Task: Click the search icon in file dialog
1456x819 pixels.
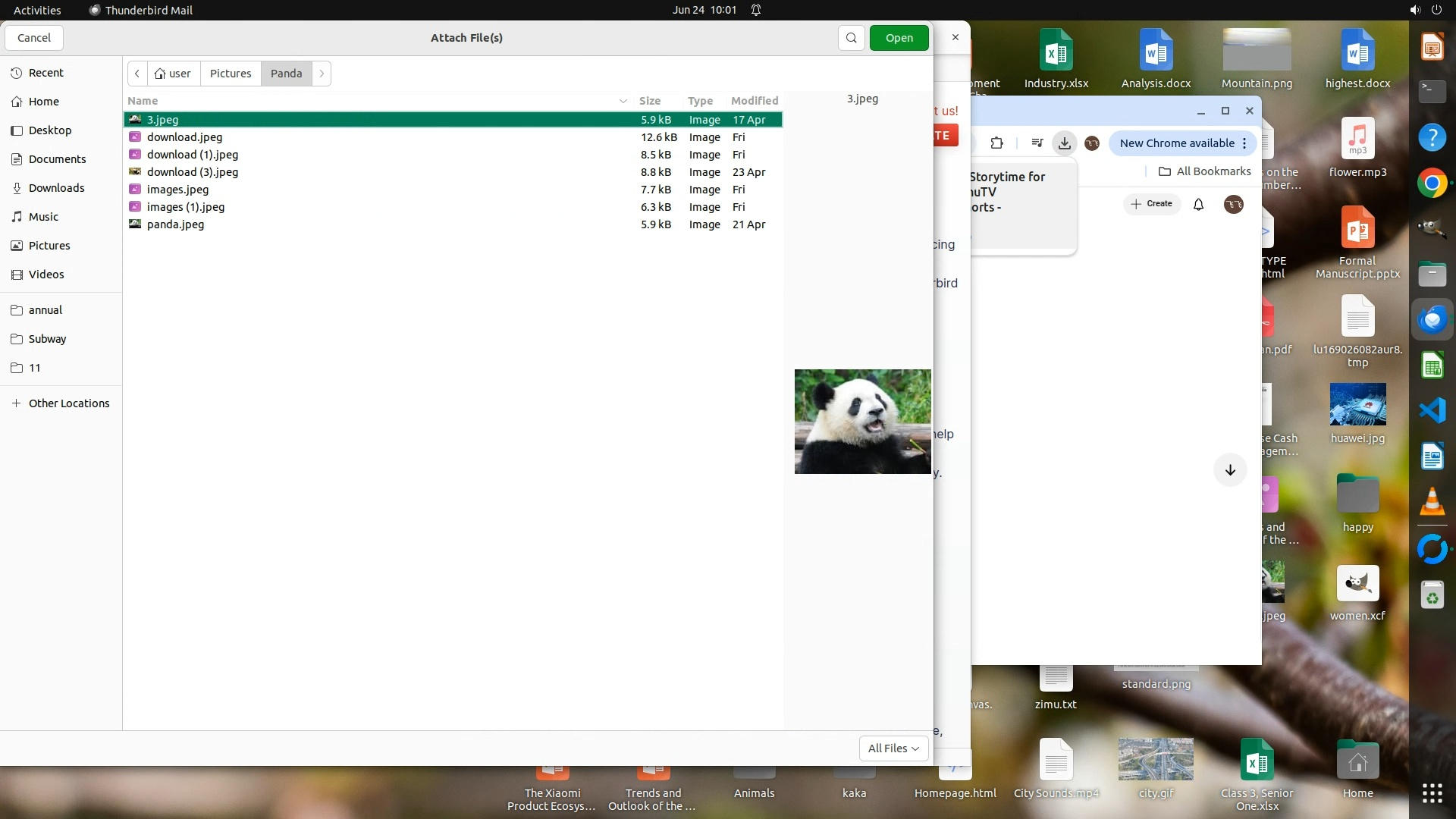Action: (851, 38)
